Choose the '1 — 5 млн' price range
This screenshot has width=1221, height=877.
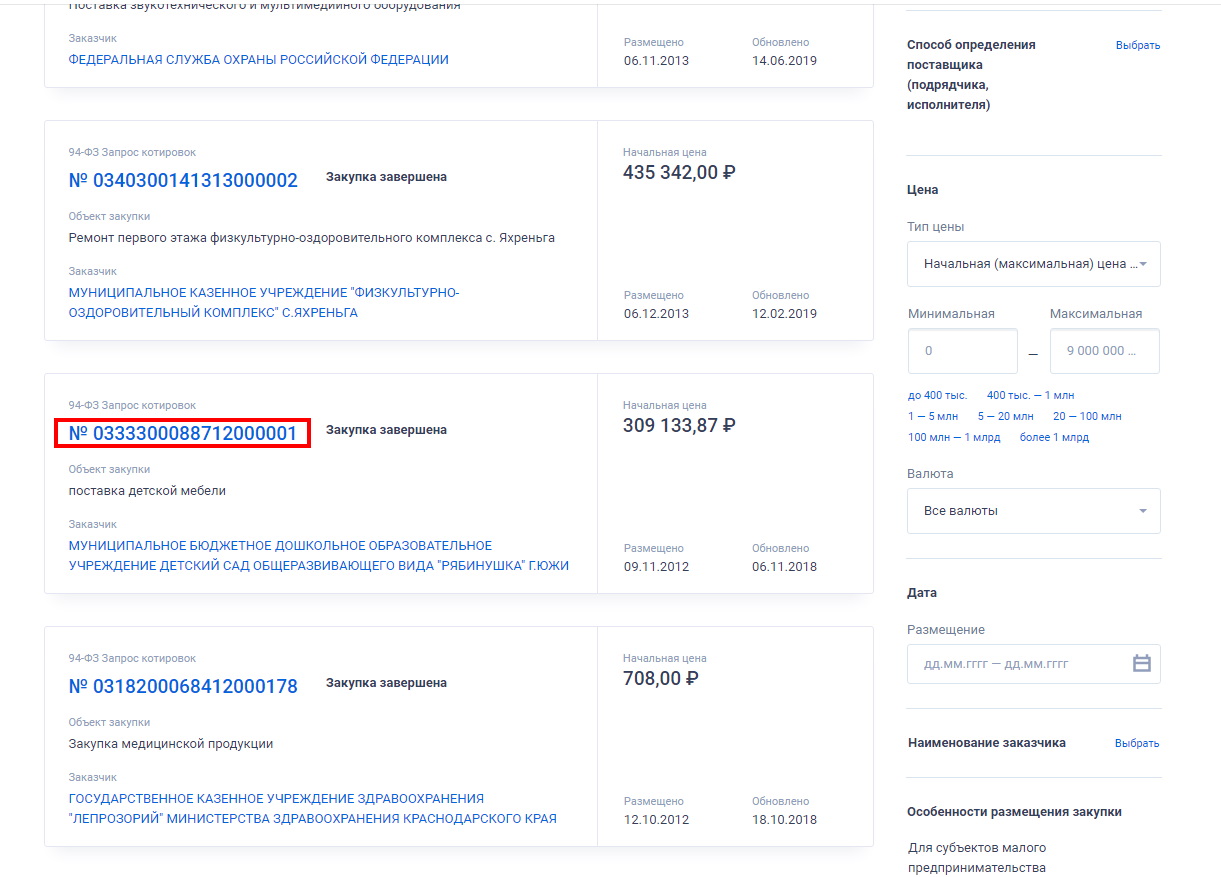tap(932, 416)
